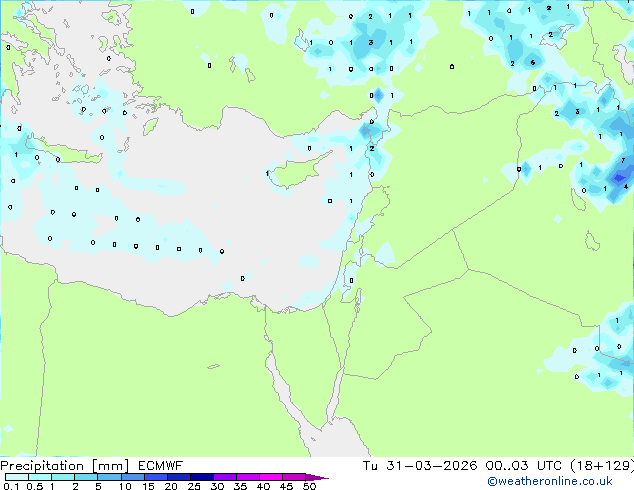Click the 35–40 mm magenta legend swatch
The image size is (634, 490).
click(247, 477)
